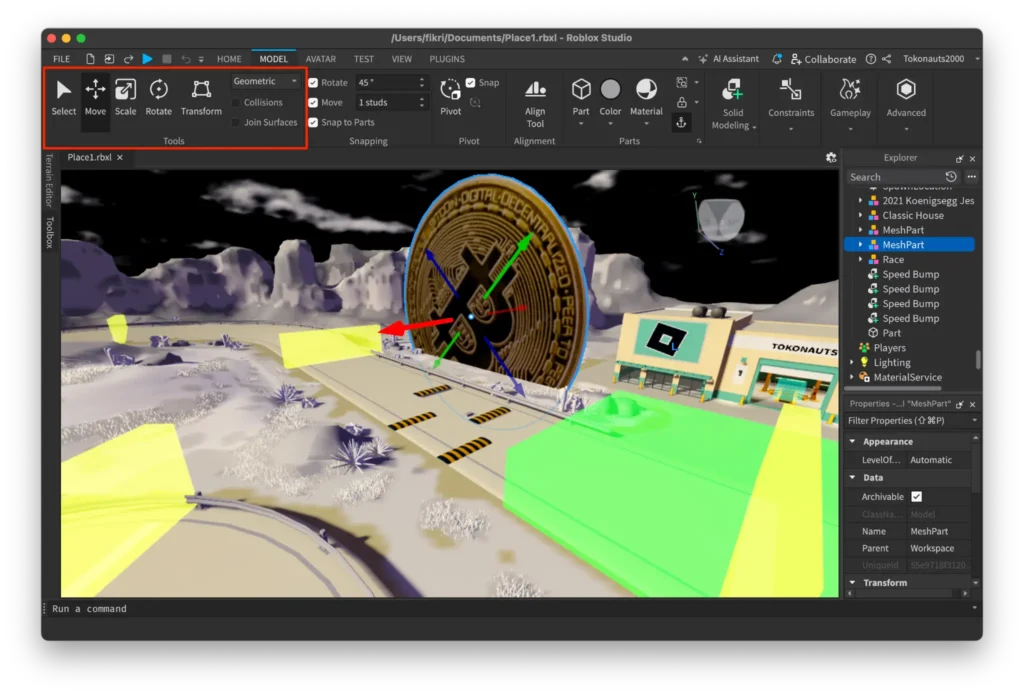The height and width of the screenshot is (695, 1024).
Task: Open the Toolbox side panel tab
Action: point(49,233)
